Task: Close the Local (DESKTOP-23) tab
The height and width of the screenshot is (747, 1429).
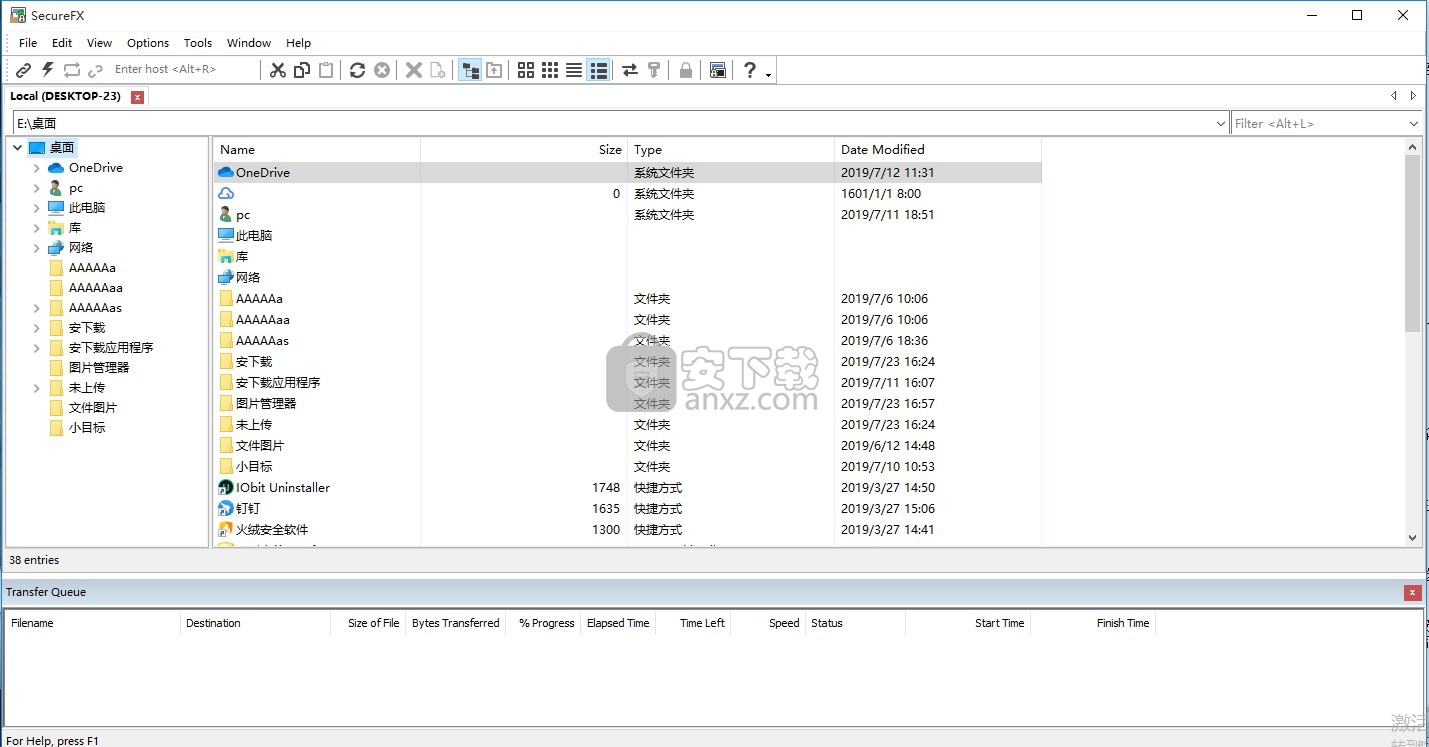Action: coord(138,97)
